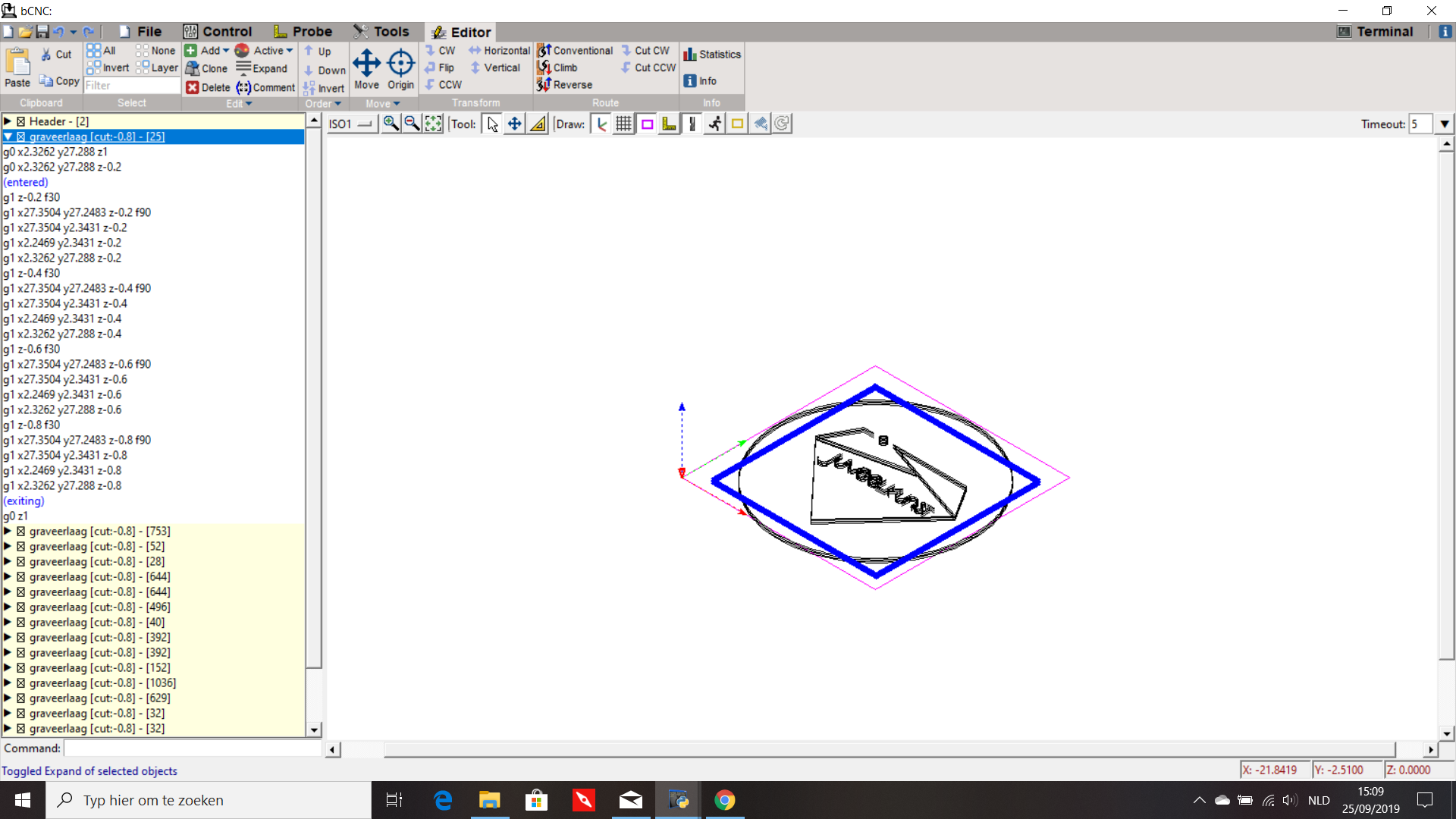This screenshot has height=819, width=1456.
Task: Toggle axes drawing in Draw toolbar
Action: 601,124
